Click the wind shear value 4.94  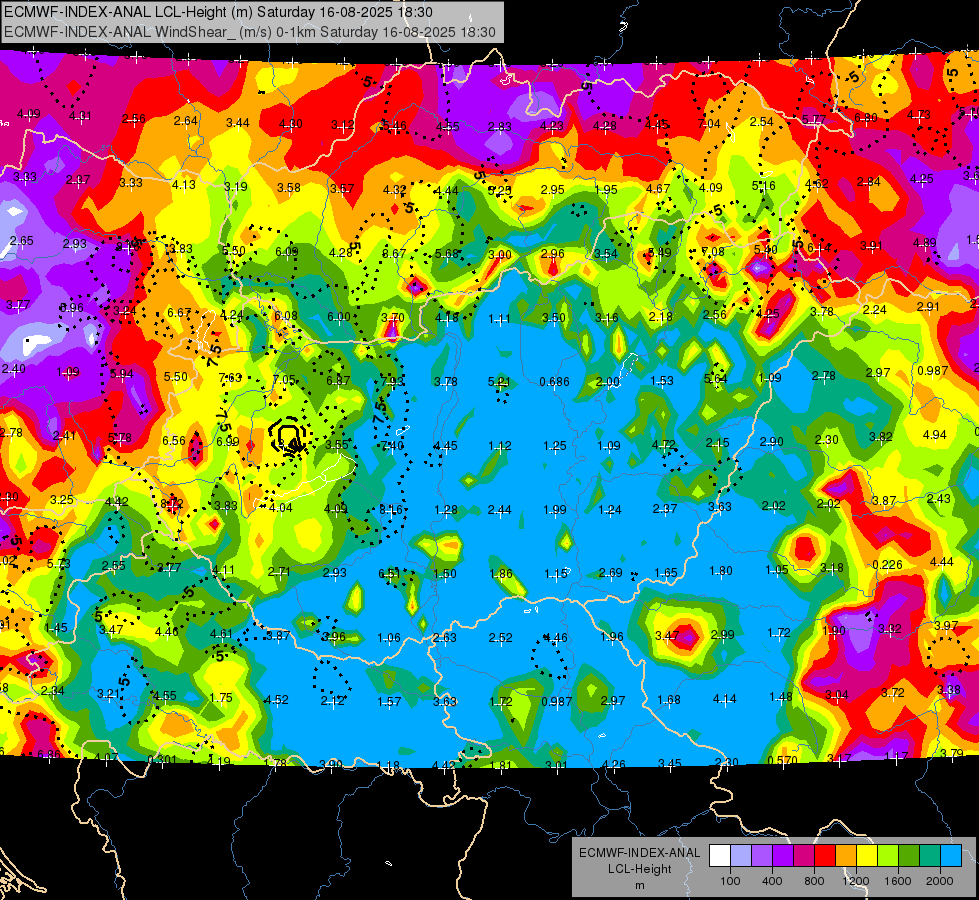935,435
